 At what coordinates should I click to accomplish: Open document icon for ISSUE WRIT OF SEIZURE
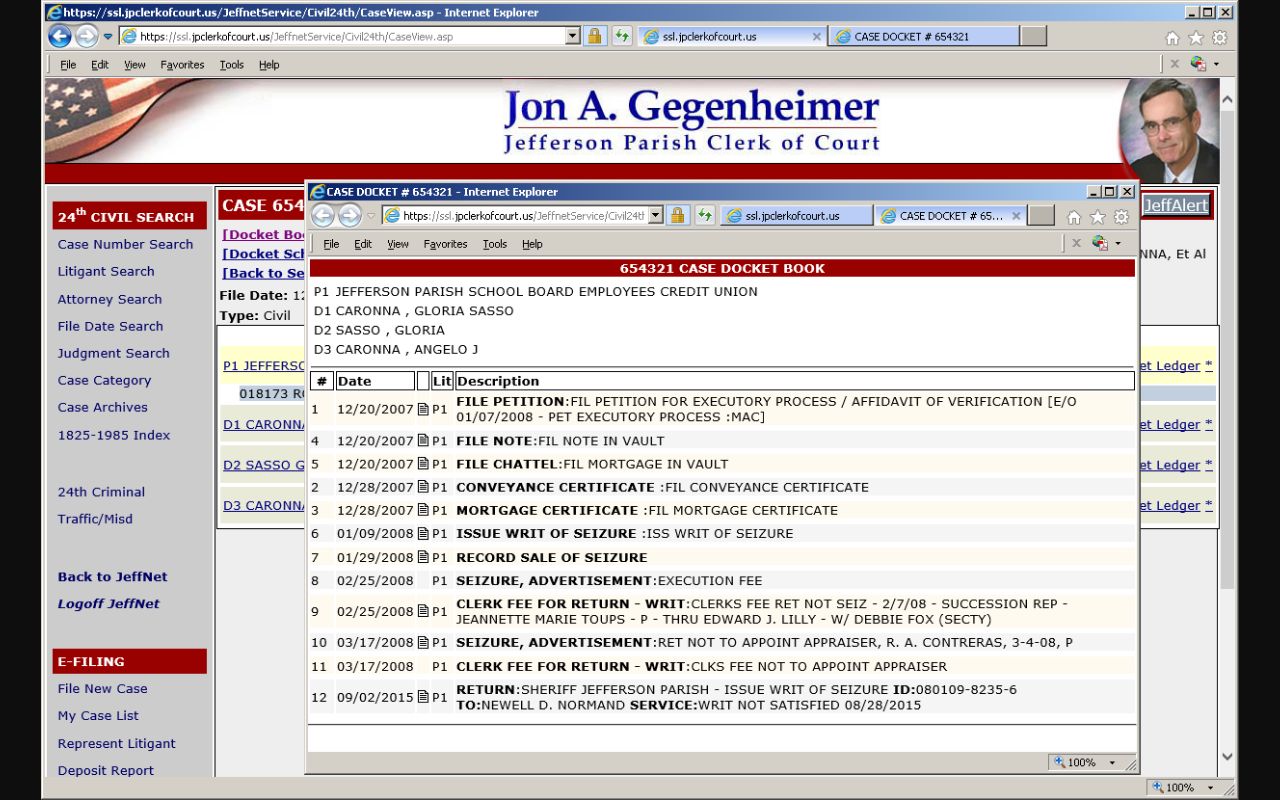pyautogui.click(x=423, y=534)
